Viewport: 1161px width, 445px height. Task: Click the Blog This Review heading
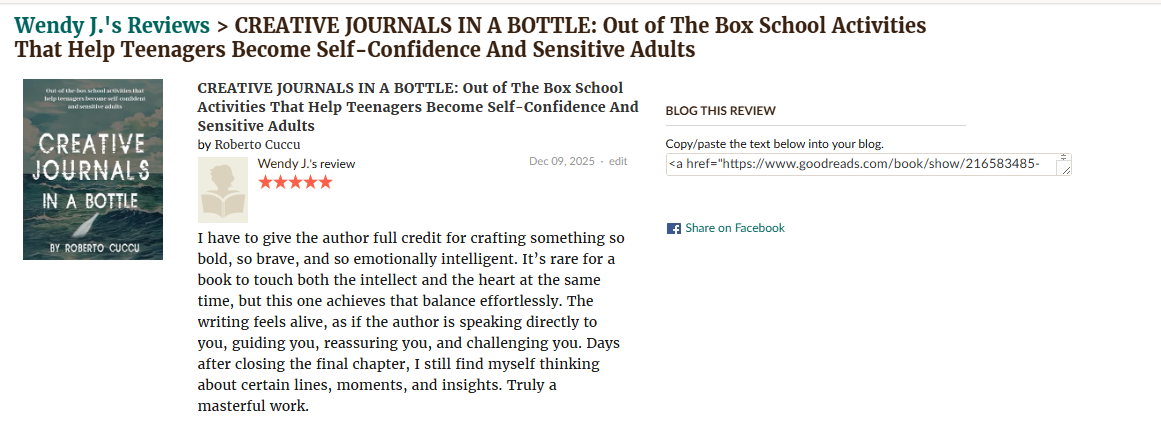coord(720,111)
